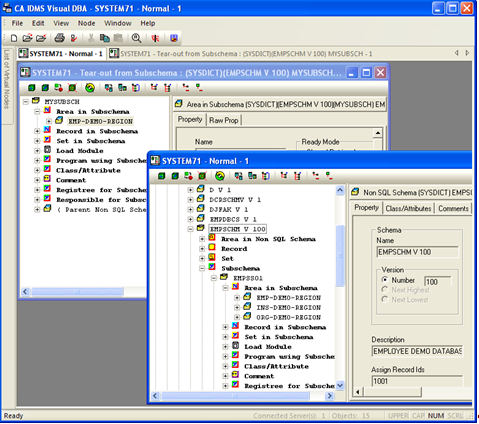
Task: Select the EMPDBCS V 1 tree row
Action: click(233, 219)
